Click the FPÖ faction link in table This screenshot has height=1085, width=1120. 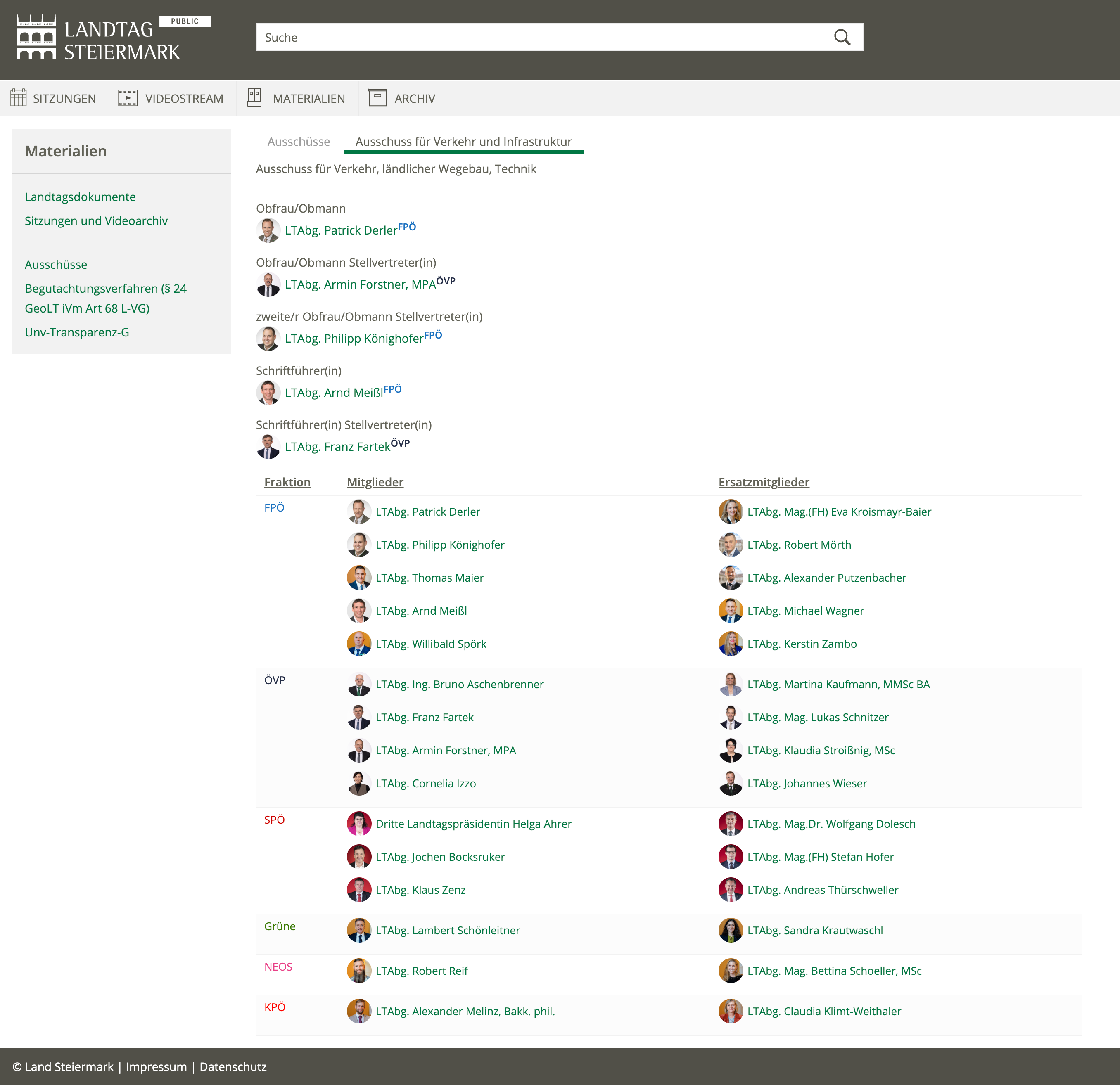coord(274,508)
